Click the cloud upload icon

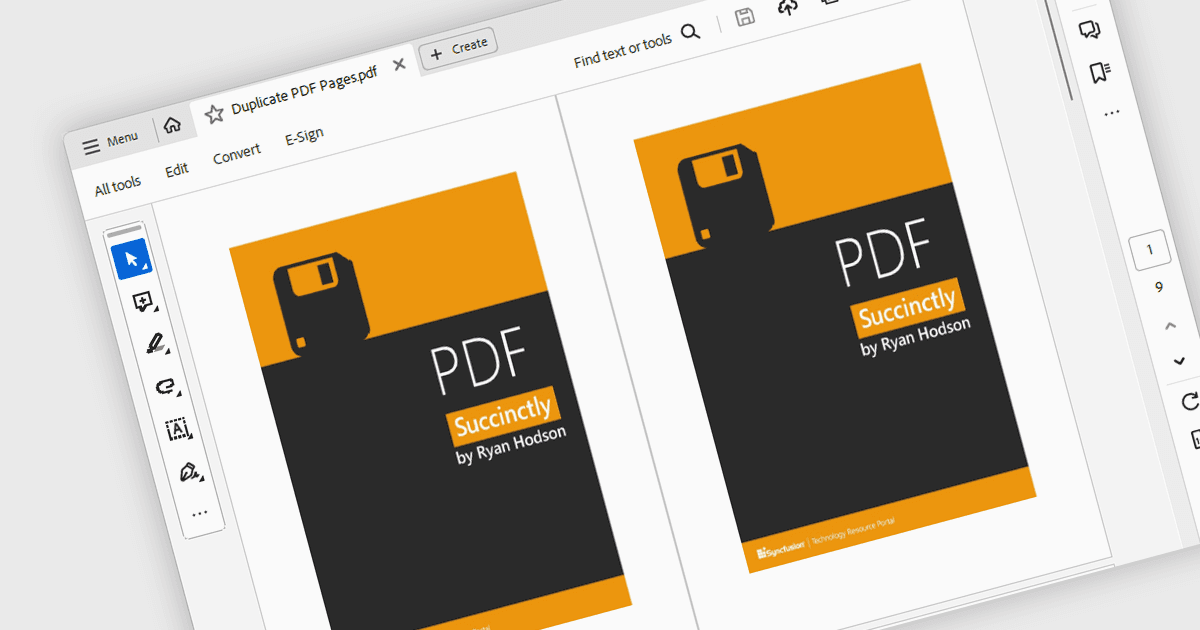click(788, 7)
